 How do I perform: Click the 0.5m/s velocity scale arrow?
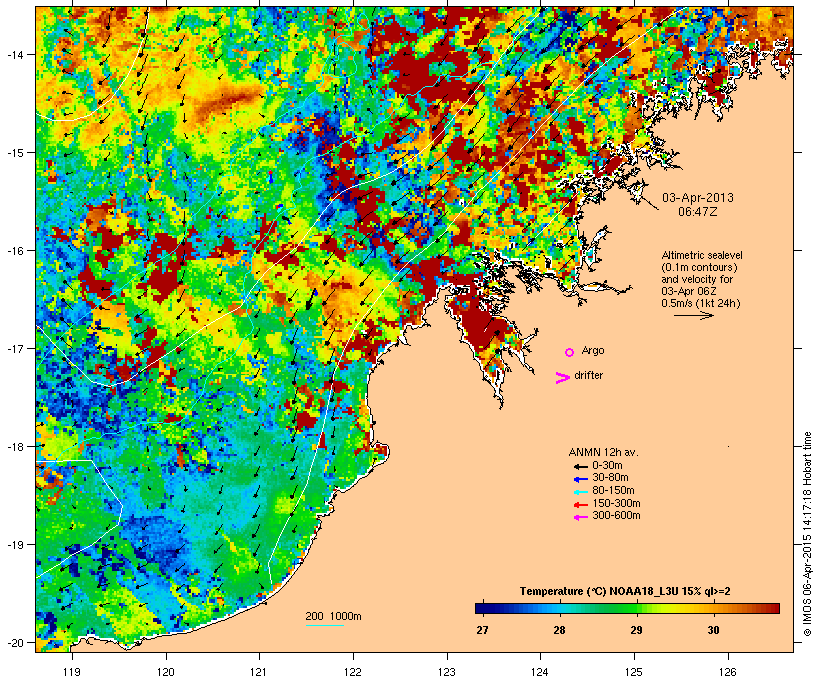(693, 315)
